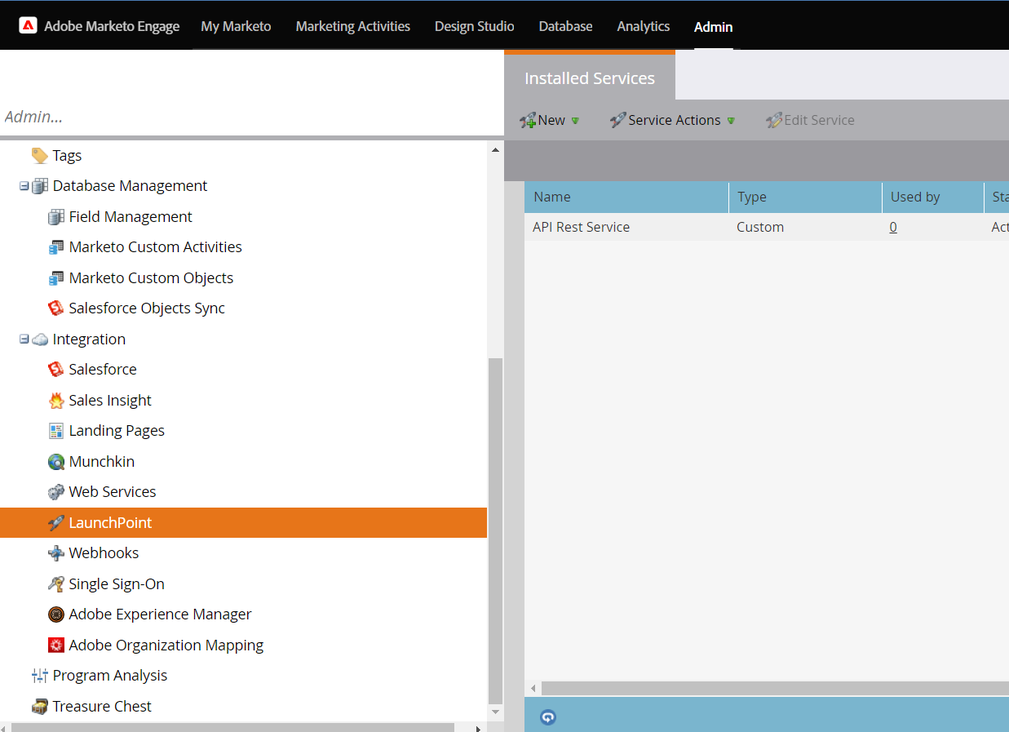
Task: Click the Landing Pages icon
Action: [56, 430]
